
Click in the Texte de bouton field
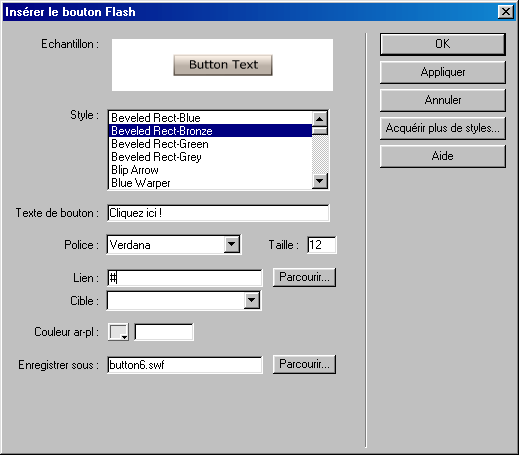(218, 213)
